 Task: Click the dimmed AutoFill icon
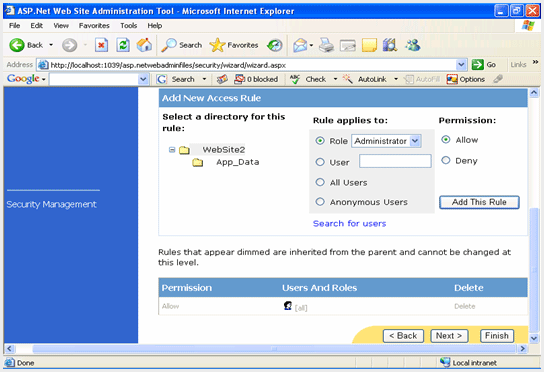point(409,79)
